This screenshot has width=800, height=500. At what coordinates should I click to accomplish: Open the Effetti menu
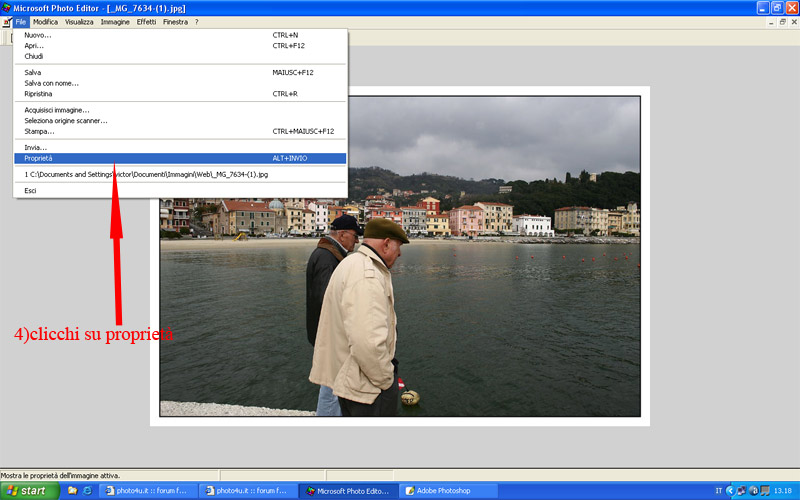[x=146, y=21]
